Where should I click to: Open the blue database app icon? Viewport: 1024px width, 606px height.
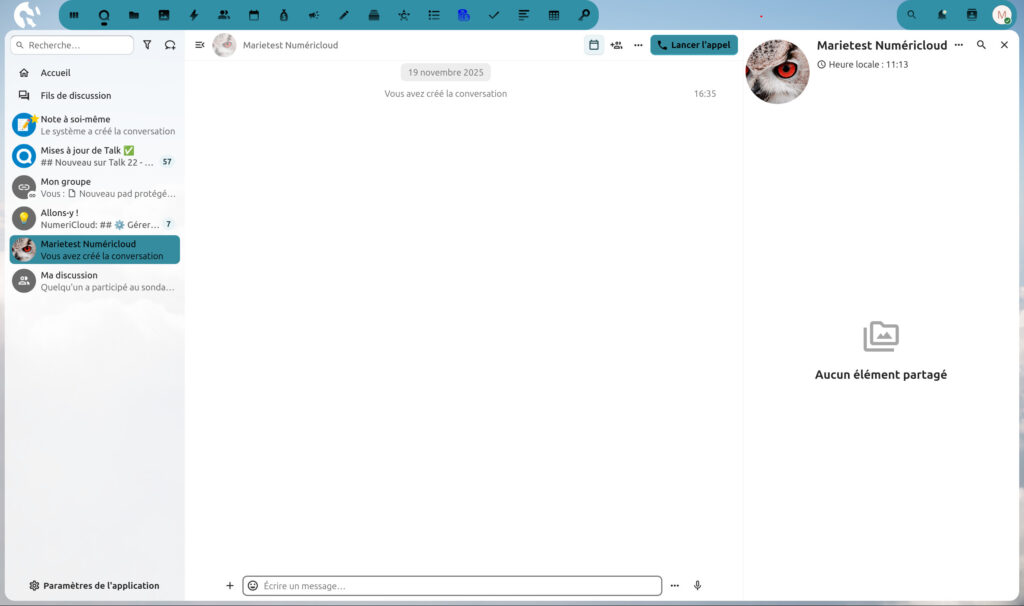click(x=464, y=15)
